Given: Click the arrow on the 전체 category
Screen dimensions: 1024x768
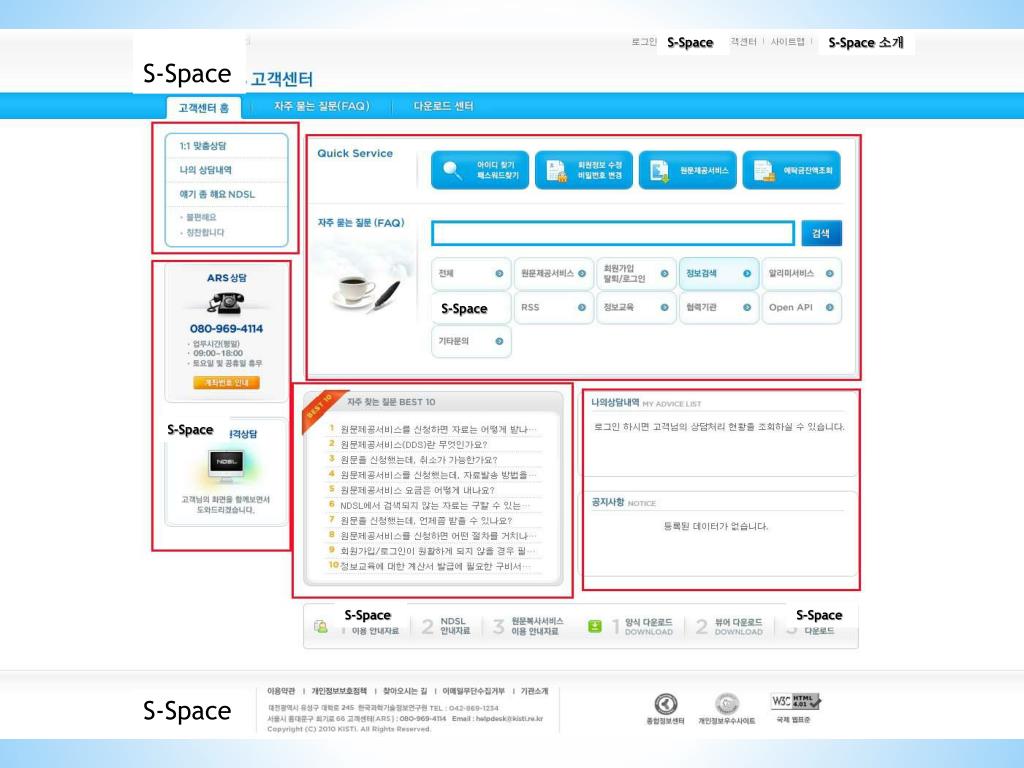Looking at the screenshot, I should click(499, 274).
